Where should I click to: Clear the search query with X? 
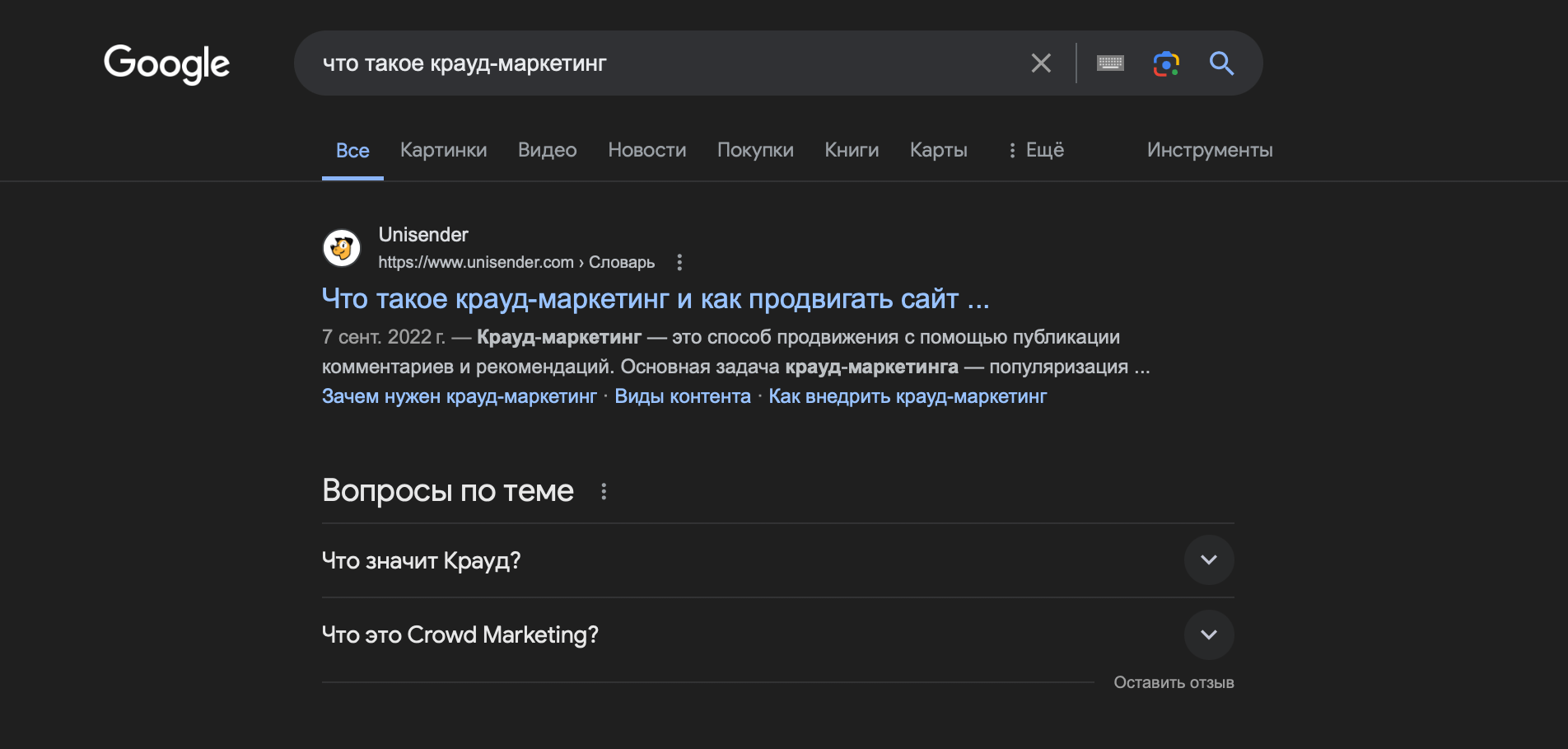[x=1041, y=63]
